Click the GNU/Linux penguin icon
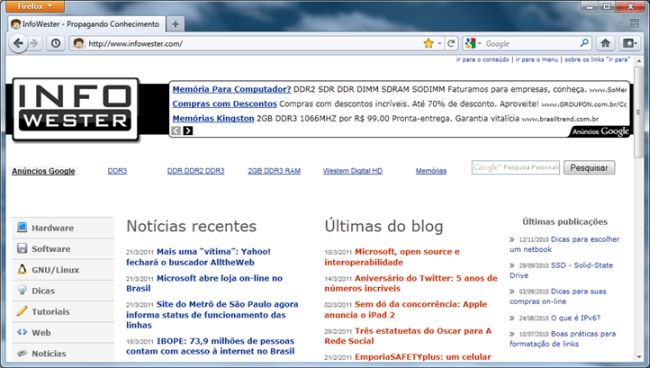Viewport: 650px width, 368px height. pyautogui.click(x=22, y=269)
